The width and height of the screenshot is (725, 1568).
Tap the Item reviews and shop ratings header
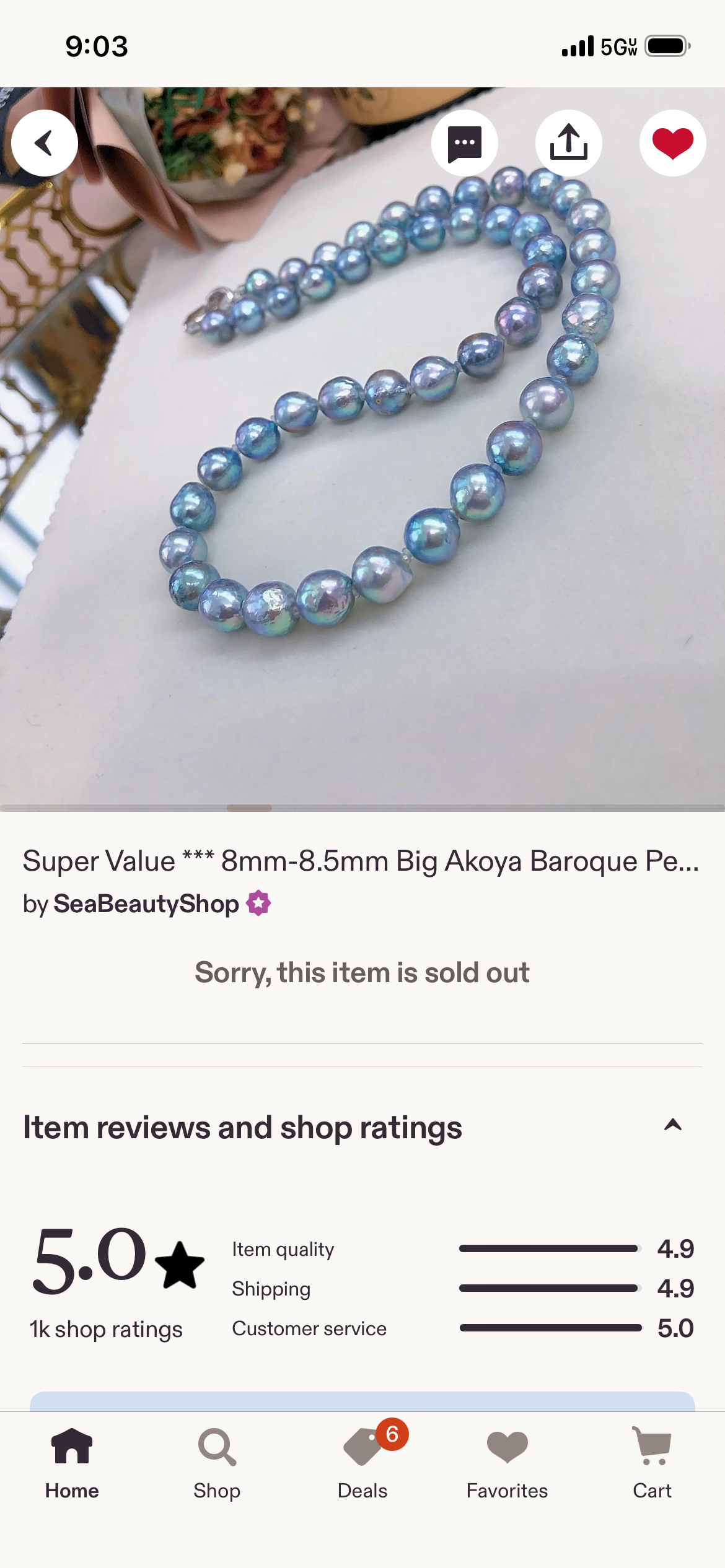point(242,1126)
